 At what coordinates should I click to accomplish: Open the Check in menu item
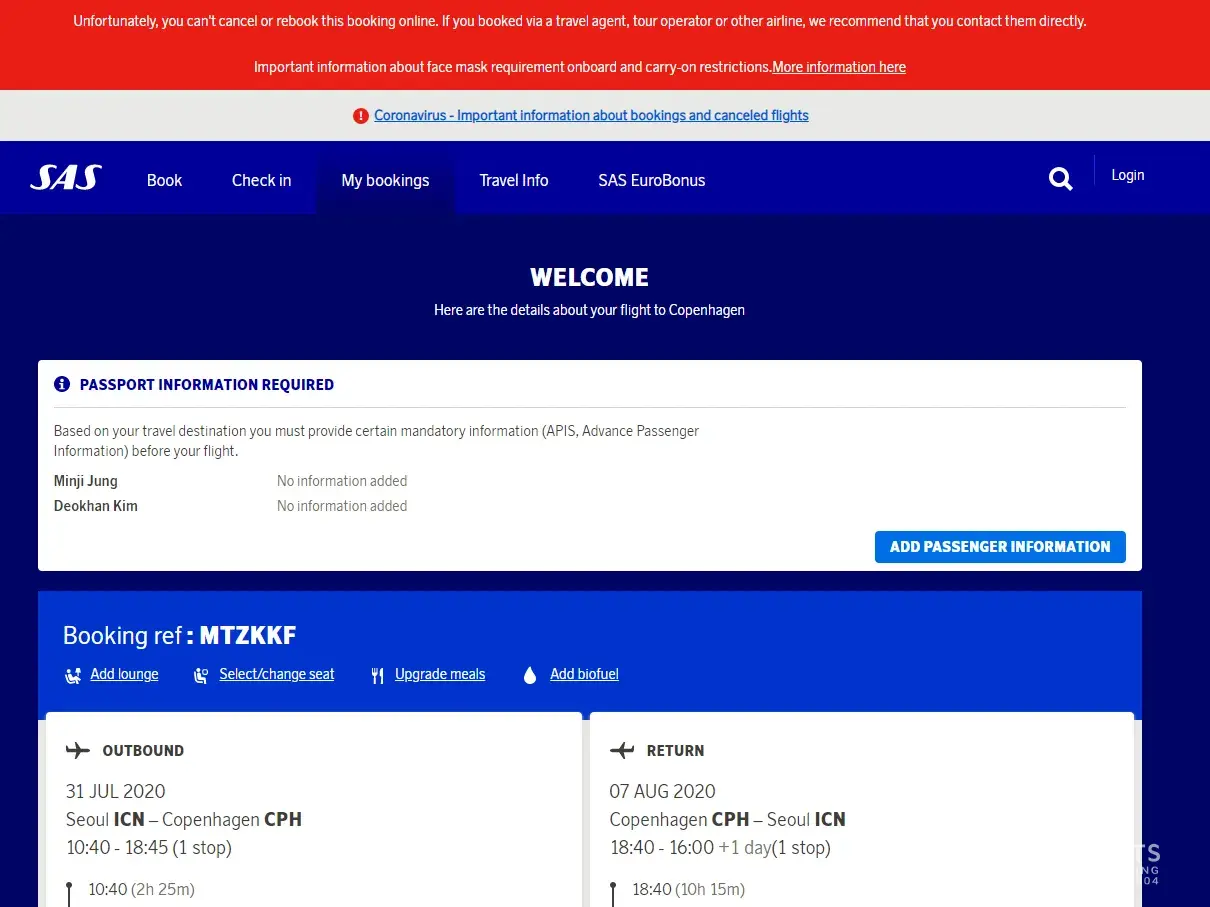tap(262, 180)
